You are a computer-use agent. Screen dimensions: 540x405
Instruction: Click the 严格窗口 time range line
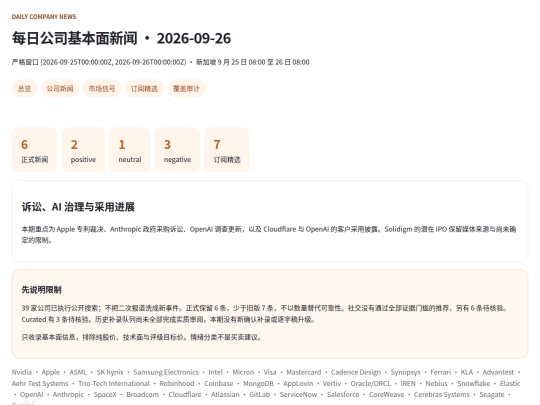(160, 62)
